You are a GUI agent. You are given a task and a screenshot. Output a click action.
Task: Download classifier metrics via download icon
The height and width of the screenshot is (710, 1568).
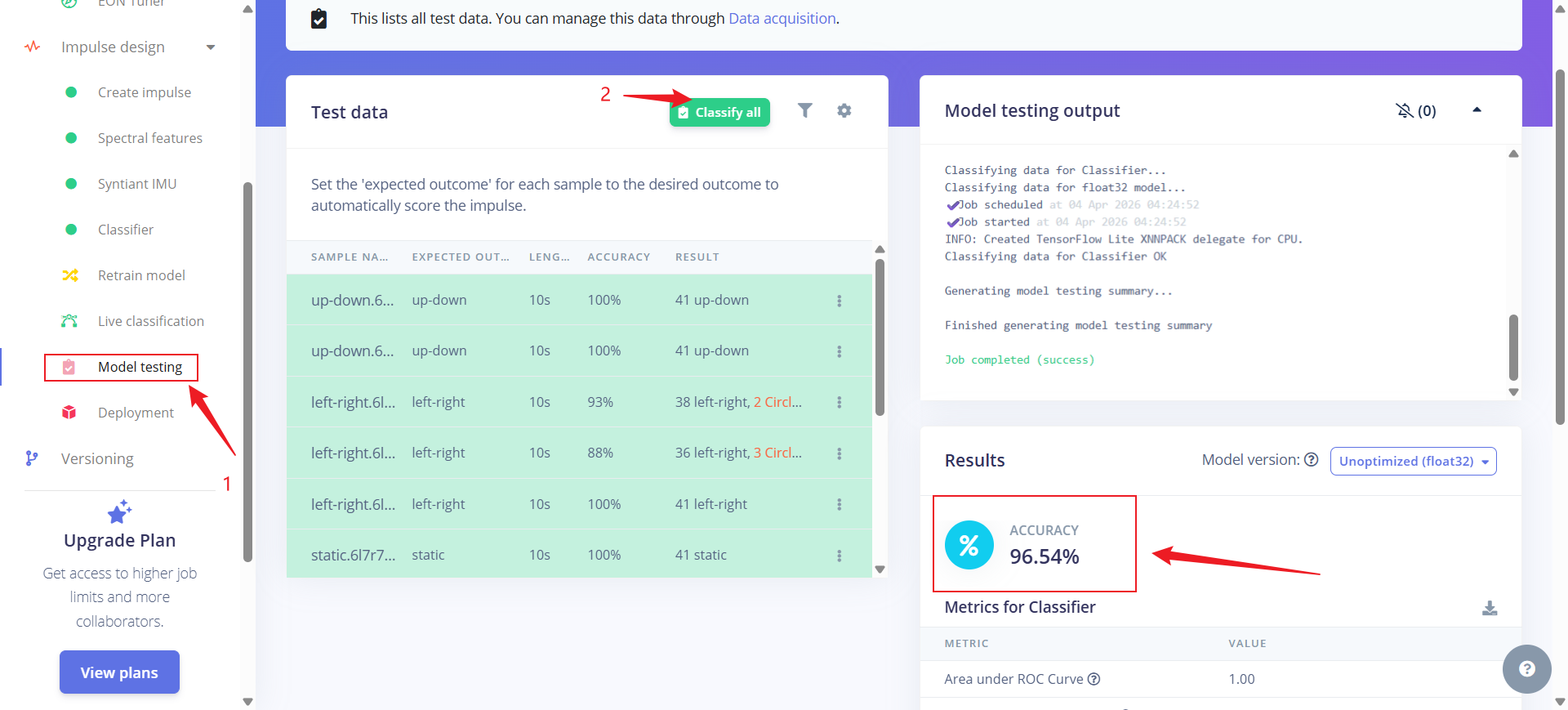click(1490, 608)
